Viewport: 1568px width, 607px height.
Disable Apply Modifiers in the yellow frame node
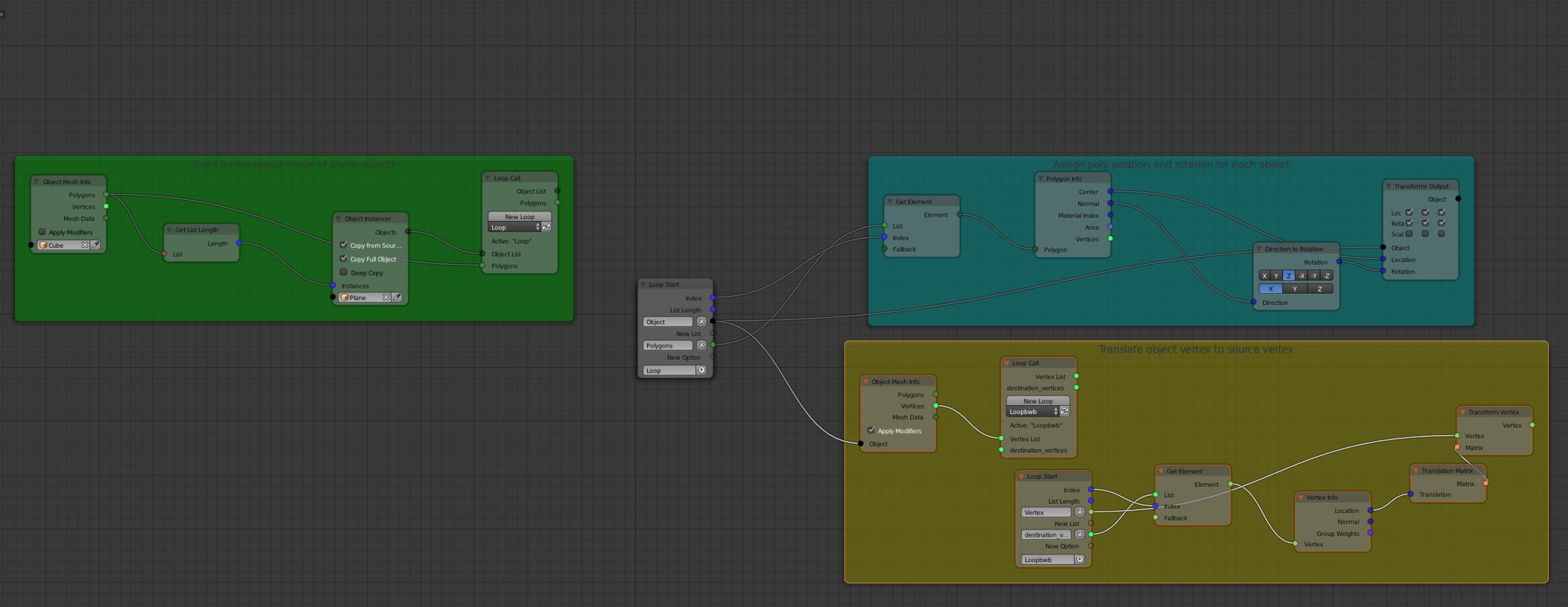pyautogui.click(x=871, y=430)
